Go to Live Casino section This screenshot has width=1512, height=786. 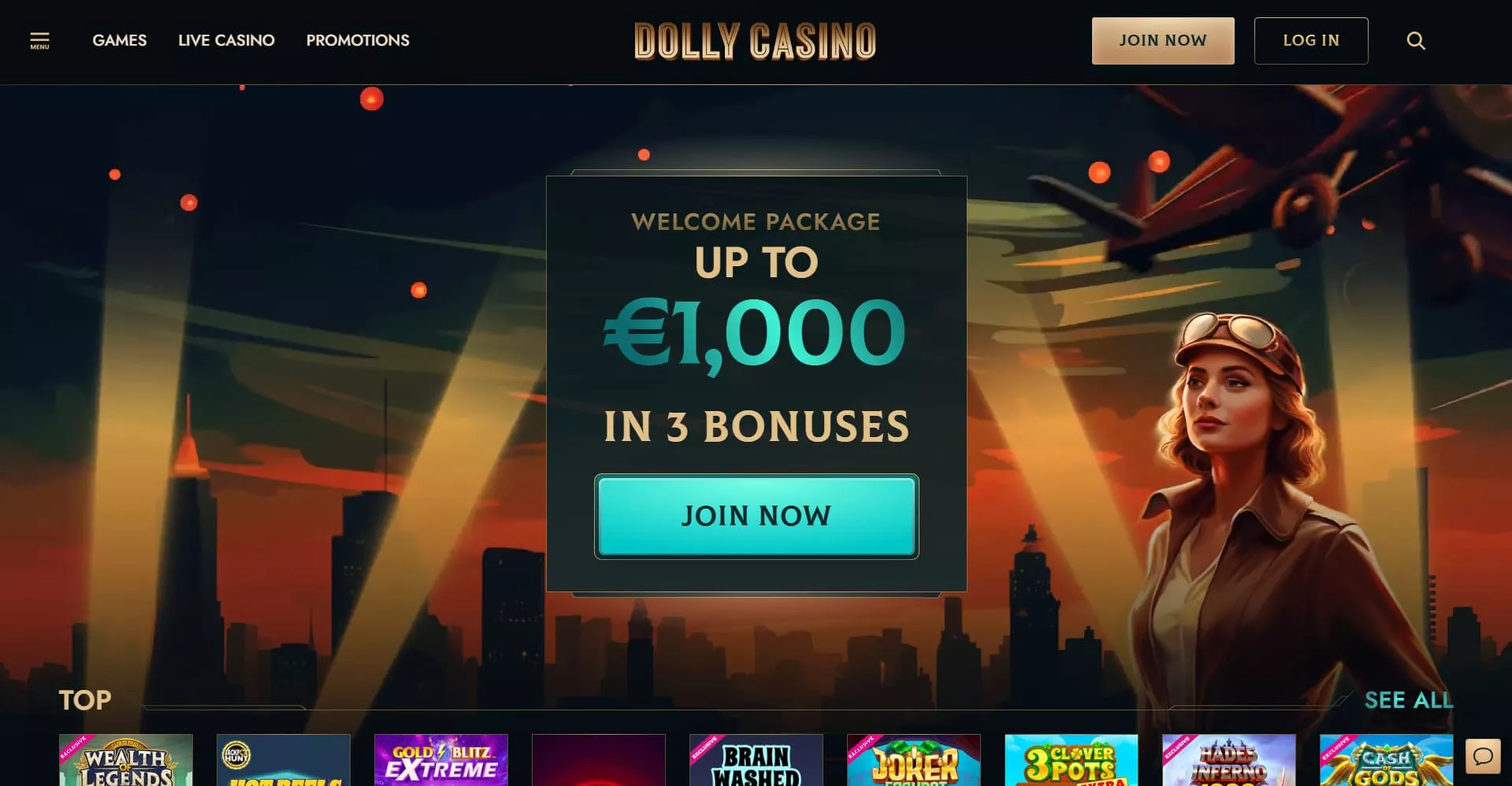pos(226,40)
